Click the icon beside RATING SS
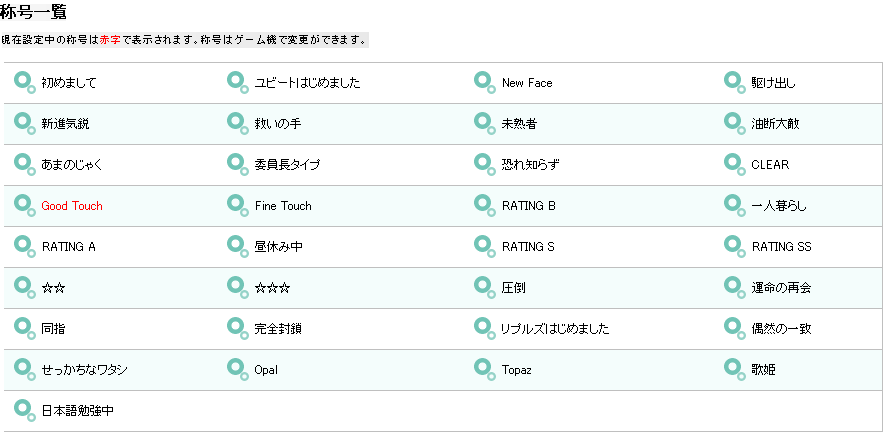The image size is (890, 440). point(735,246)
